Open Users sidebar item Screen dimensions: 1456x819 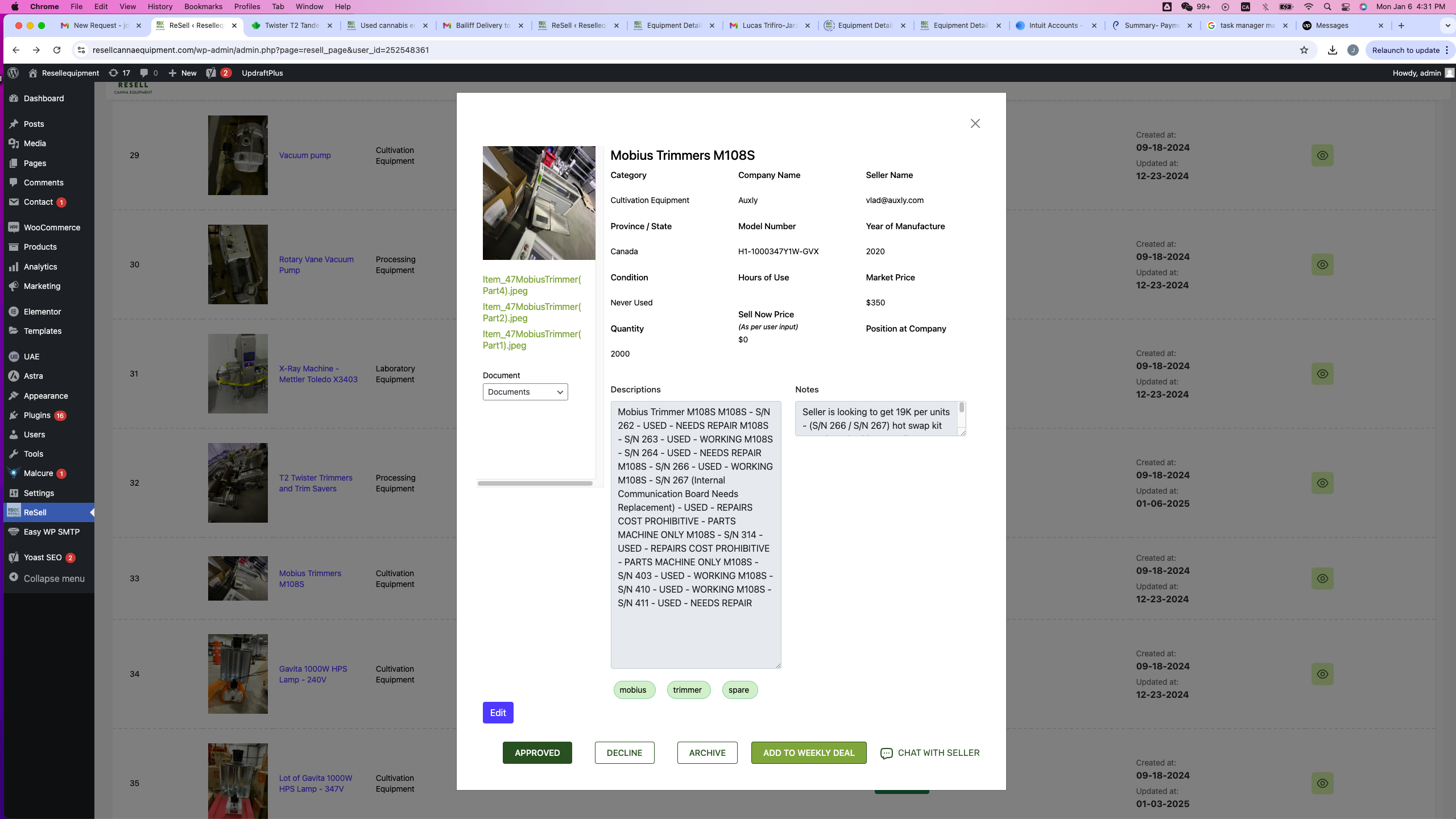(34, 435)
